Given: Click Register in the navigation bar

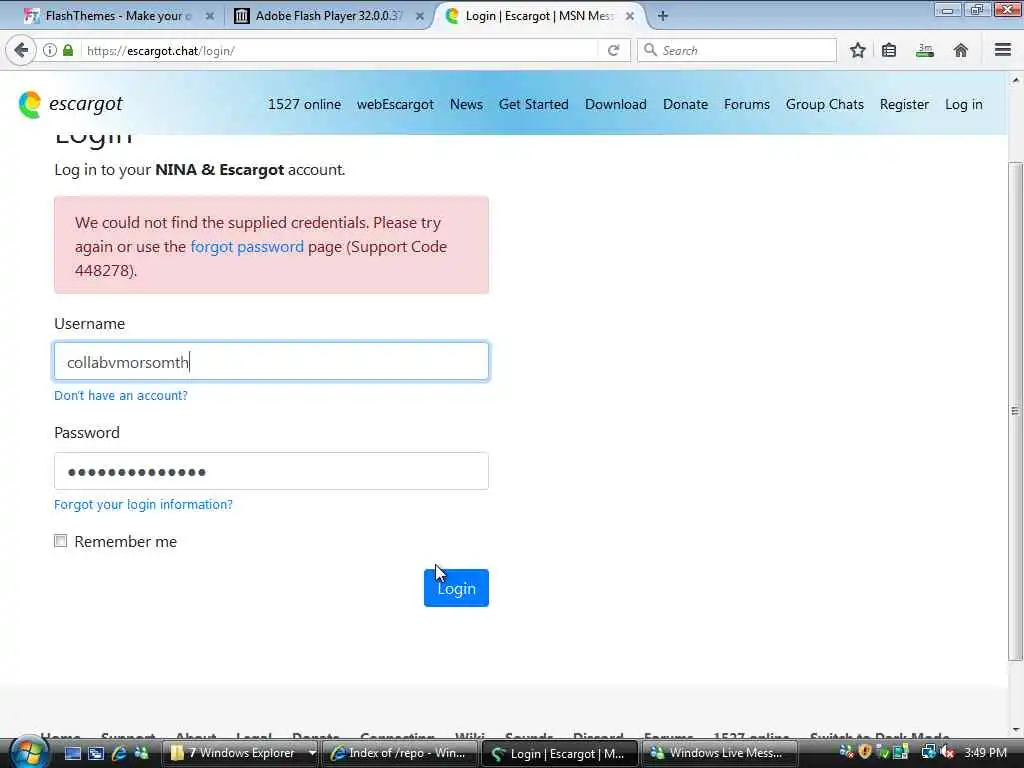Looking at the screenshot, I should [904, 104].
